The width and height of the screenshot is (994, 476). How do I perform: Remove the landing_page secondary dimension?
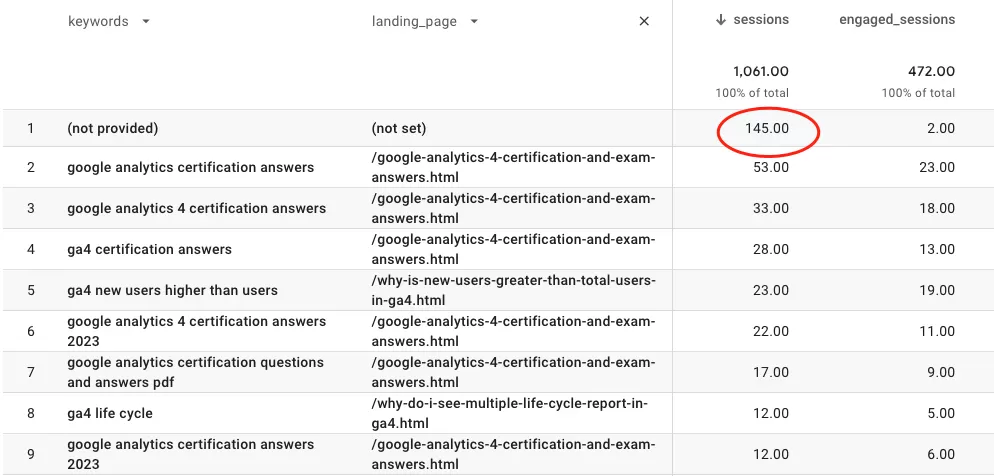(644, 22)
